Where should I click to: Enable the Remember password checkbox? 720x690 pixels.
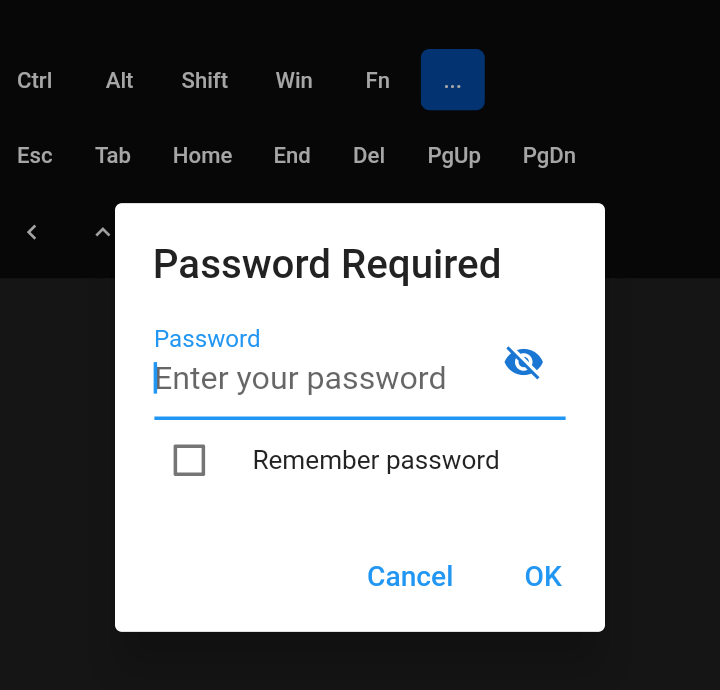(x=189, y=460)
